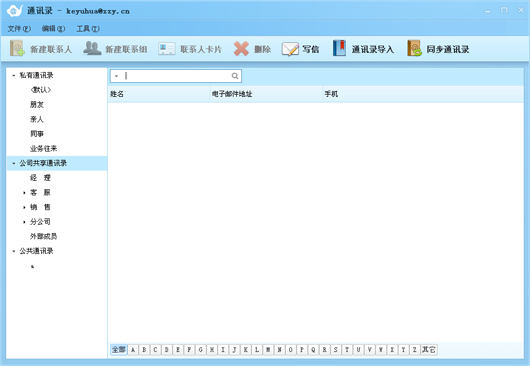Select the 亲人 group

[x=37, y=119]
